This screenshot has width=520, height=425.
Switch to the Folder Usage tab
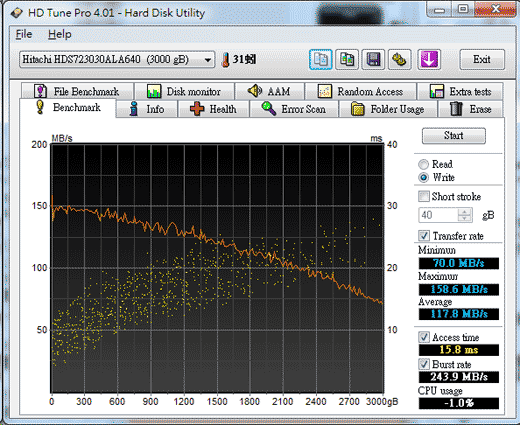point(388,109)
